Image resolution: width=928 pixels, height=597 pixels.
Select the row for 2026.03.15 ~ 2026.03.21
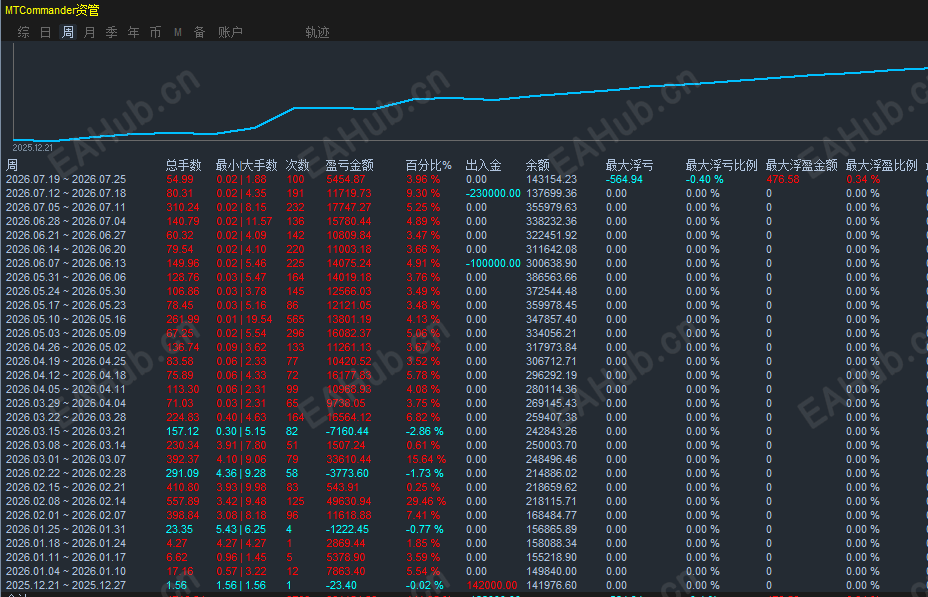[x=464, y=431]
